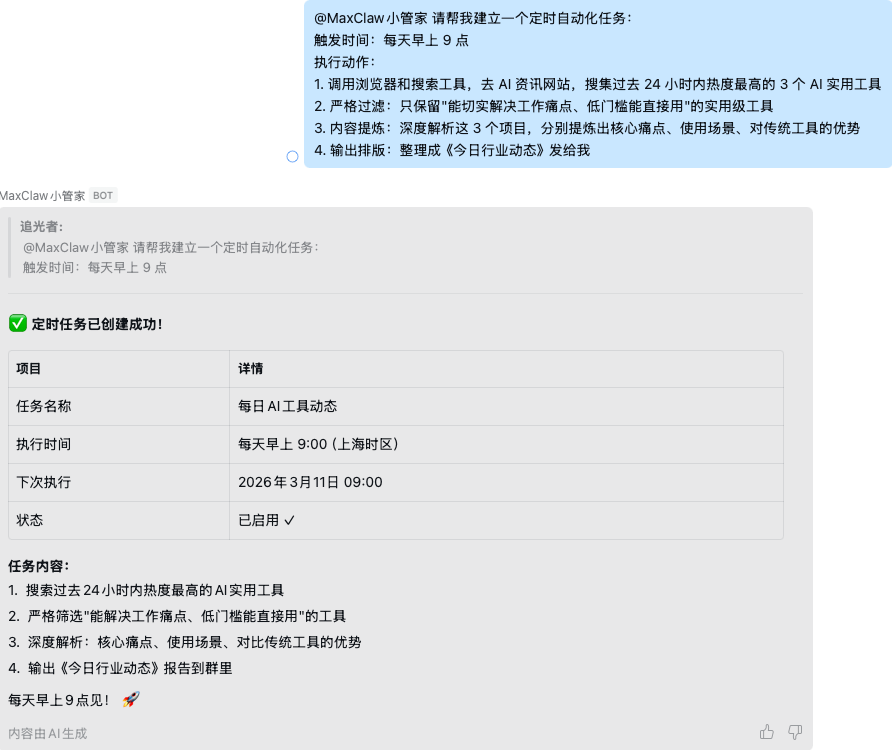
Task: Click the small circle avatar beside blue message
Action: pos(291,156)
